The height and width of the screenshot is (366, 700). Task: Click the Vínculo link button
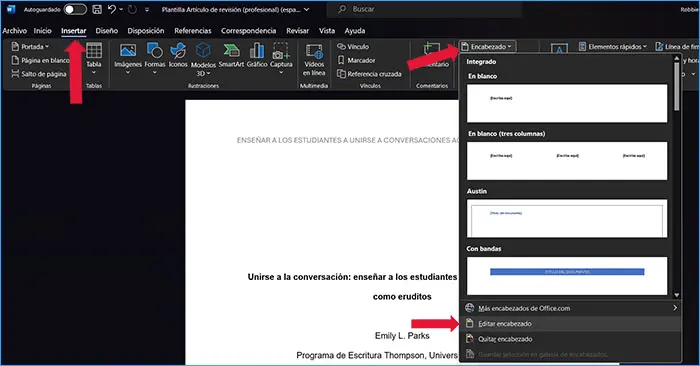click(x=353, y=46)
